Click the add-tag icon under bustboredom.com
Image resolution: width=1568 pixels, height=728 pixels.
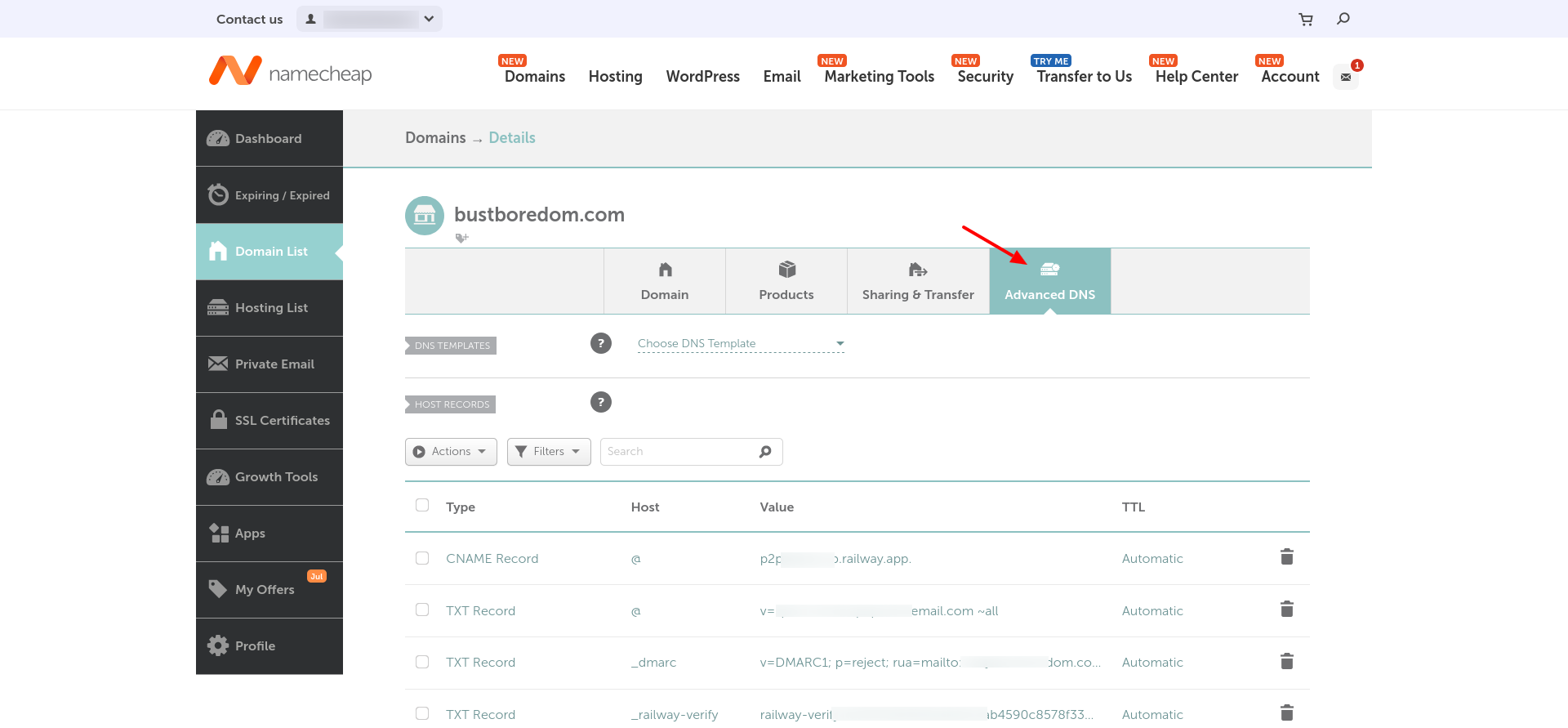coord(461,238)
